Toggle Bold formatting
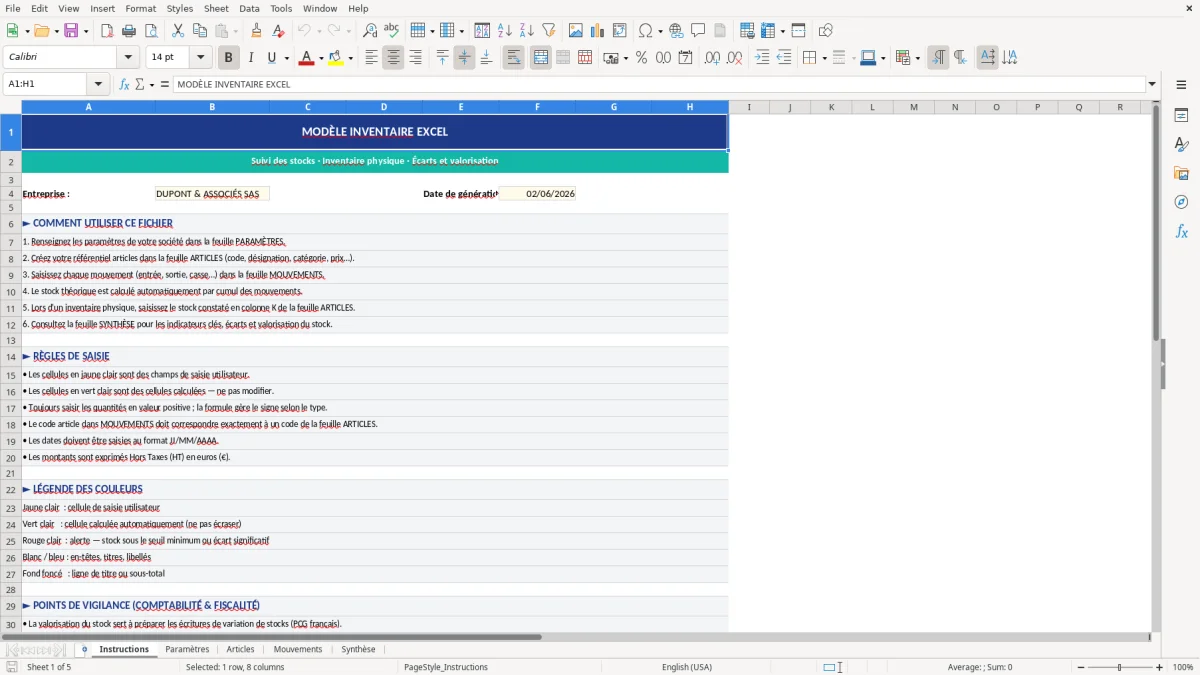This screenshot has width=1200, height=675. point(229,58)
